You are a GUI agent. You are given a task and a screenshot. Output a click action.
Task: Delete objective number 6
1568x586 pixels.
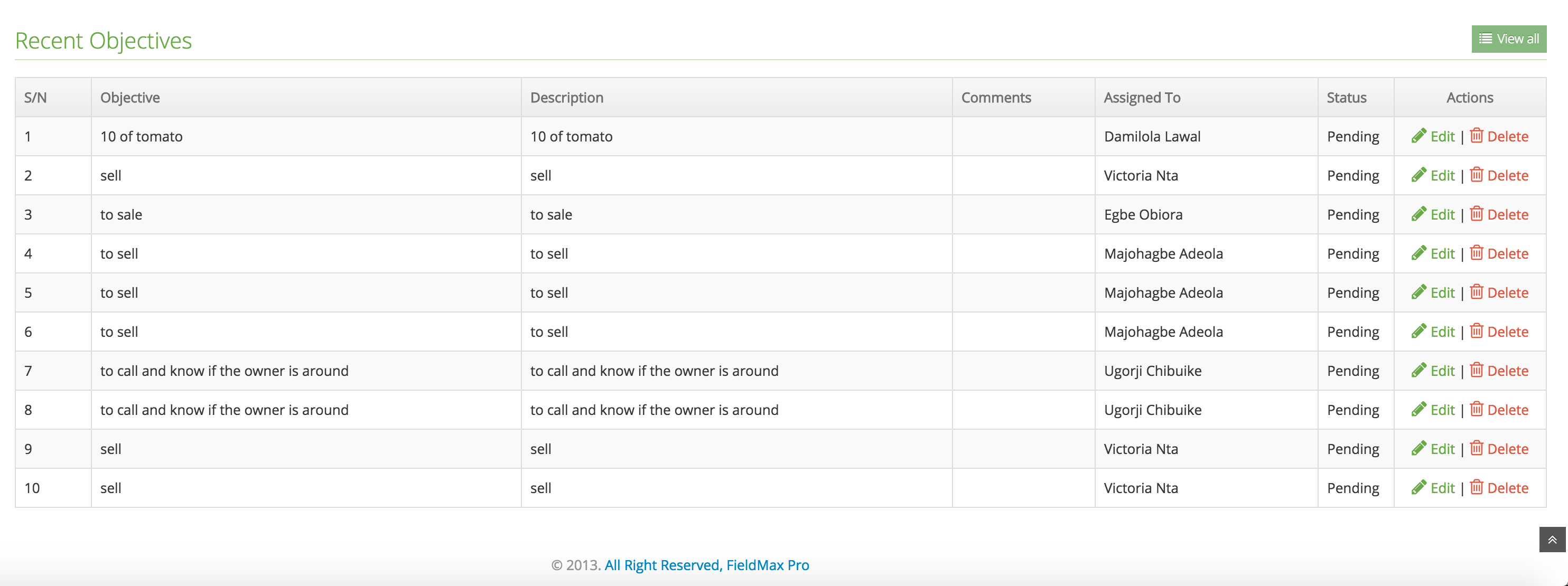click(1507, 332)
